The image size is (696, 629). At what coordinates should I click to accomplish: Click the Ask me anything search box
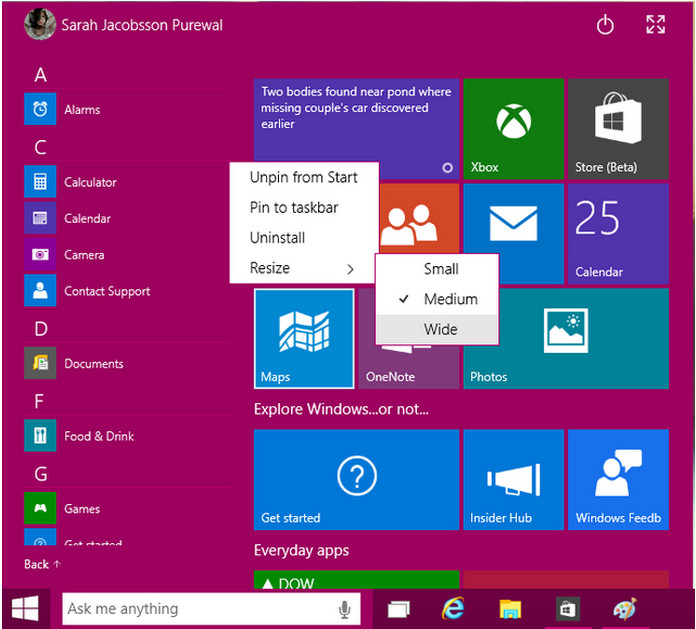pyautogui.click(x=211, y=609)
